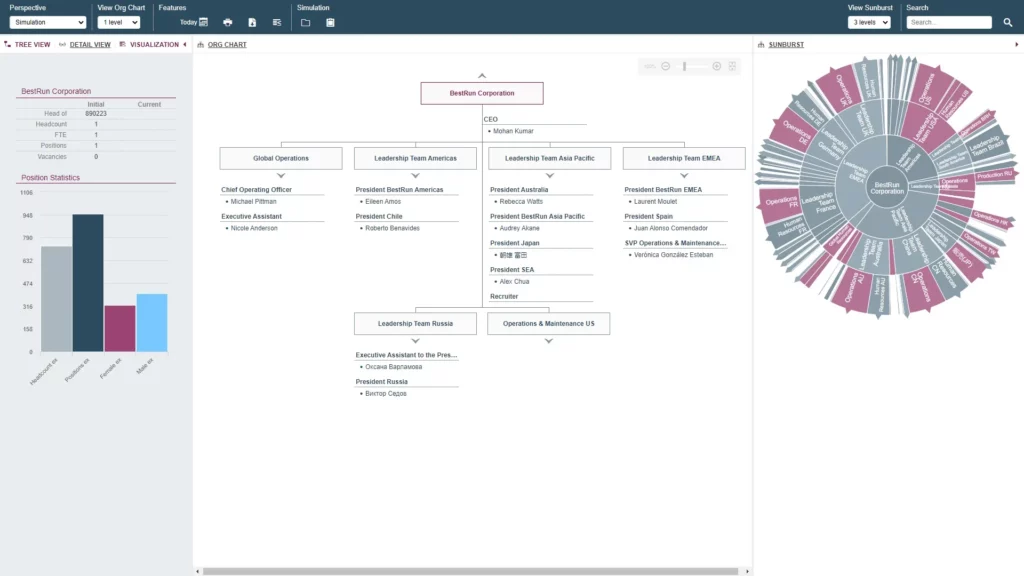Viewport: 1024px width, 576px height.
Task: Click the Org Chart header icon
Action: [x=200, y=44]
